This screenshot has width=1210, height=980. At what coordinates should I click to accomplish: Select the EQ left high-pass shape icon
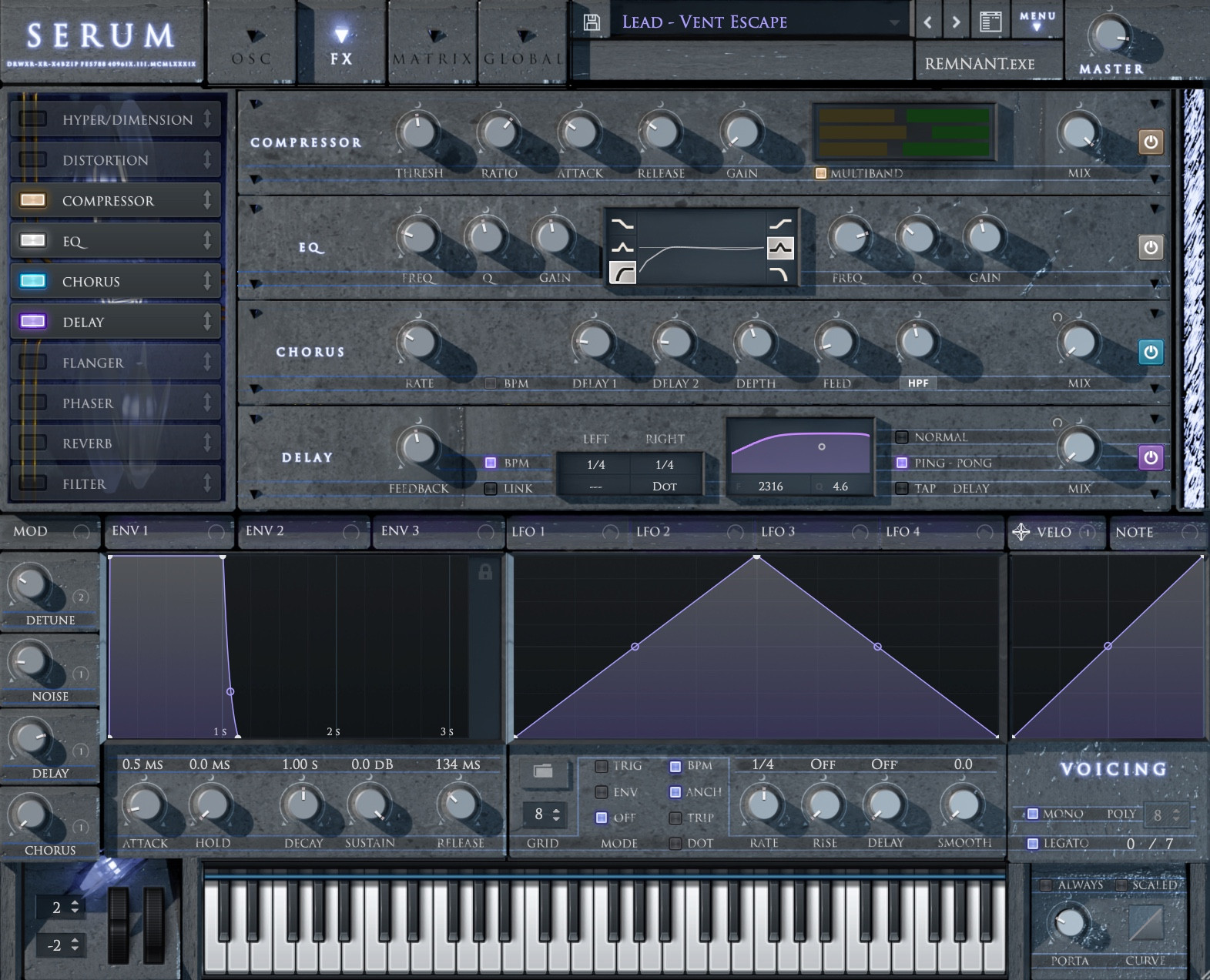pos(622,273)
